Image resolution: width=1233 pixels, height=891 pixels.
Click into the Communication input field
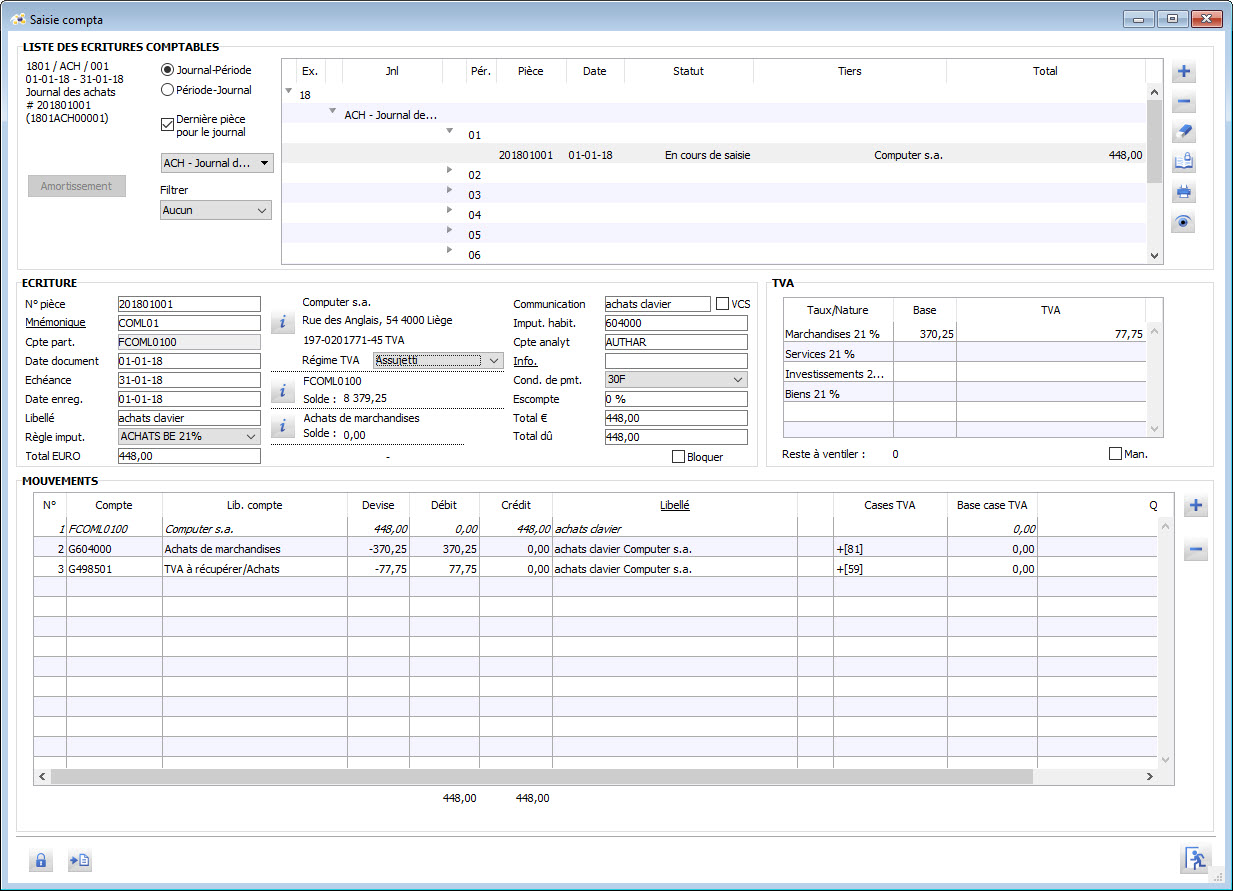[657, 304]
